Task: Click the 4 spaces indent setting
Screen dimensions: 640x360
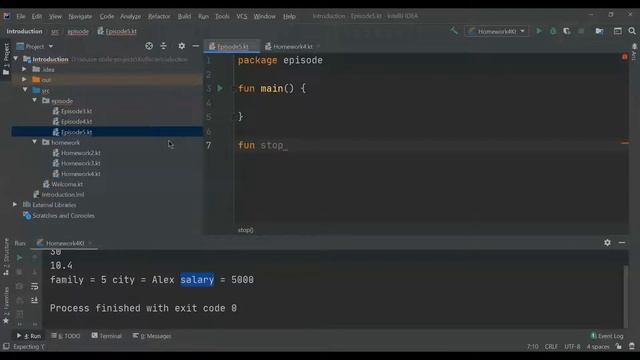Action: pyautogui.click(x=598, y=347)
